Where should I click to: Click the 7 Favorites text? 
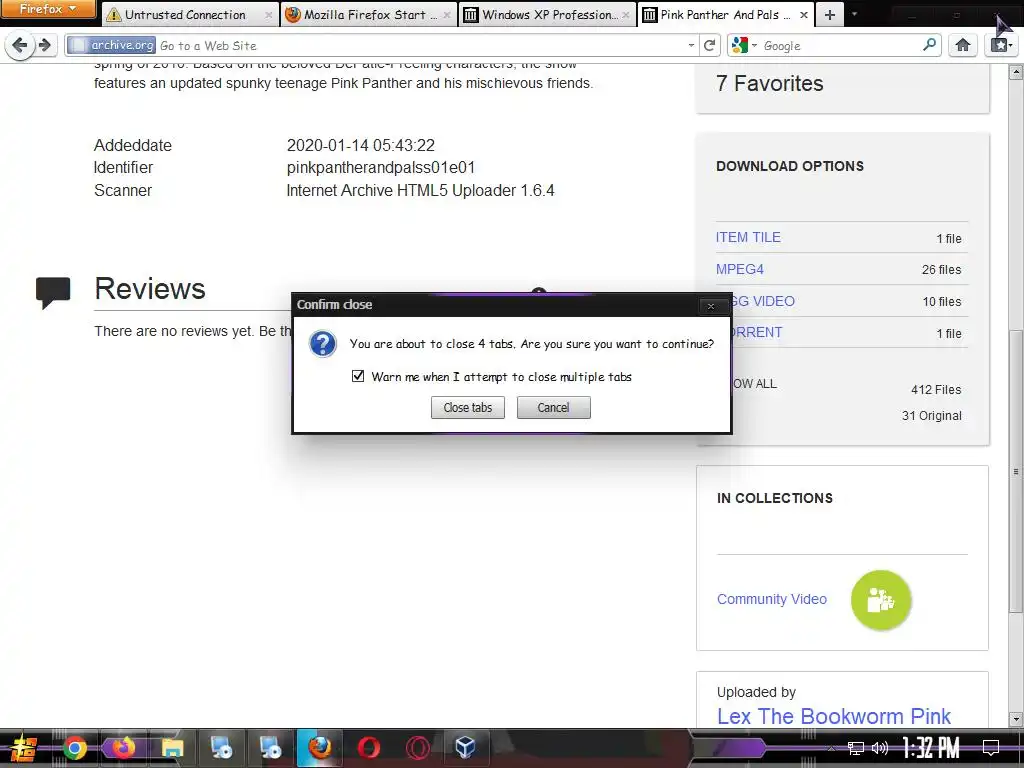(770, 84)
